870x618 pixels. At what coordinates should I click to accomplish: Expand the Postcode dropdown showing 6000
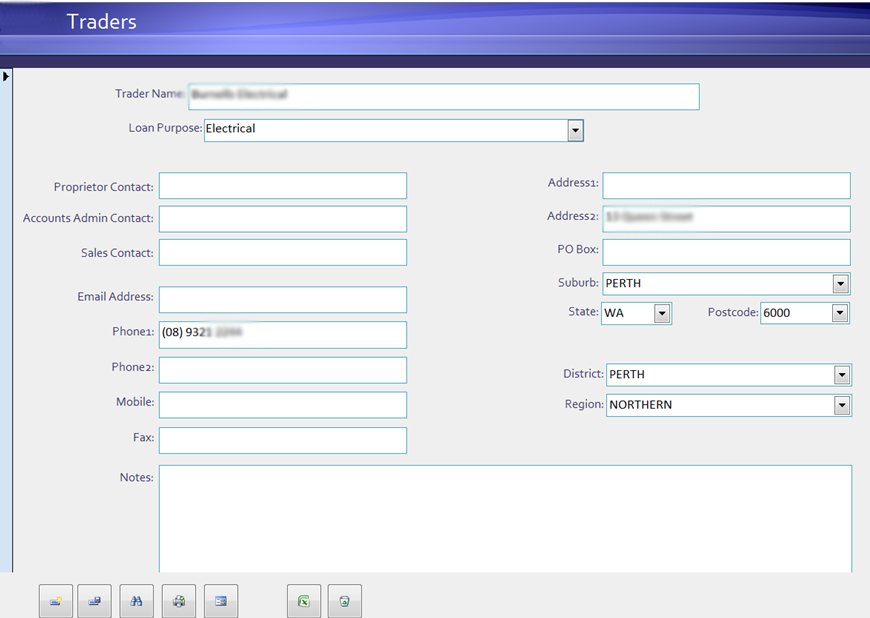tap(840, 313)
